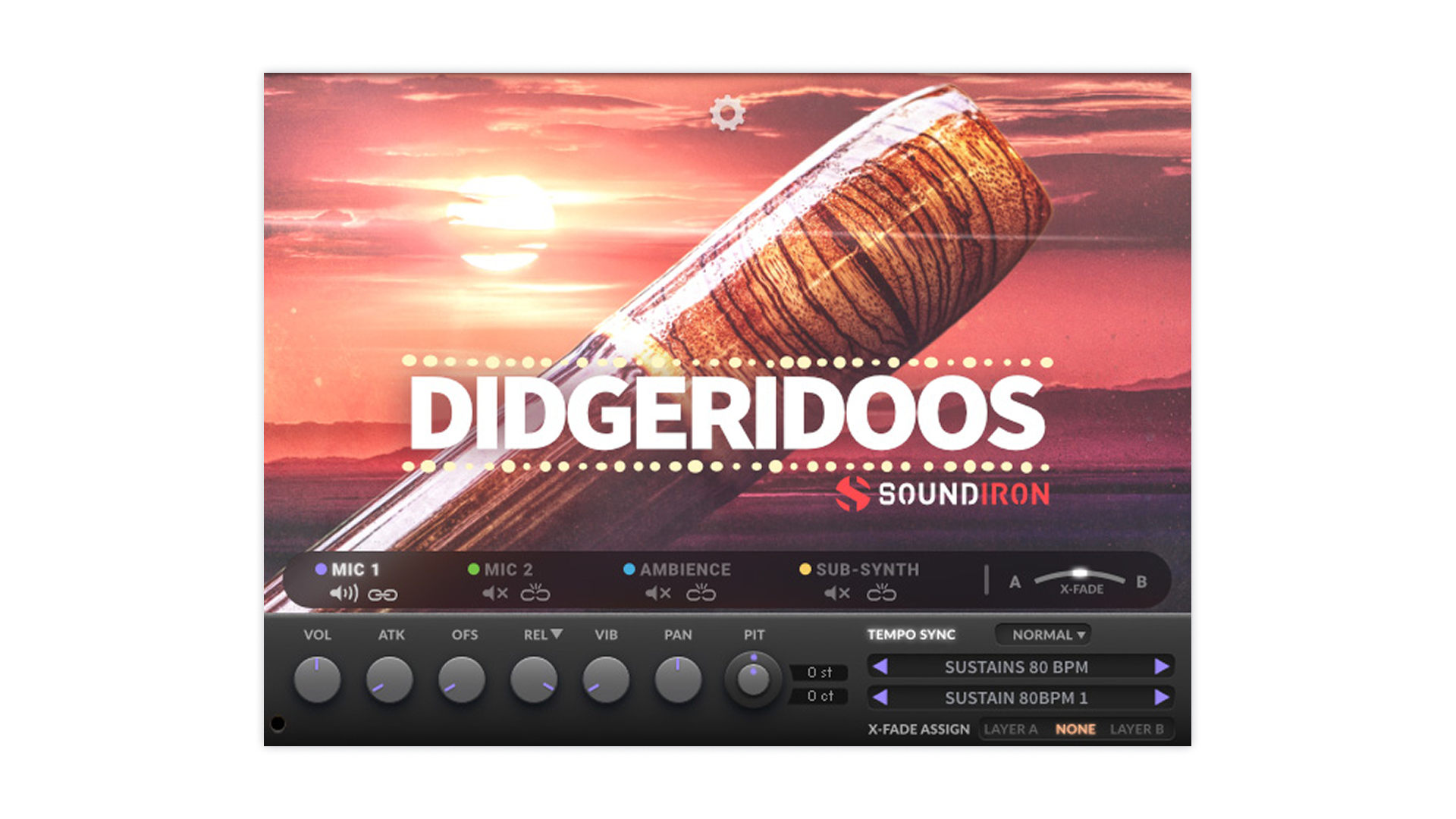Assign X-Fade to Layer B
Image resolution: width=1456 pixels, height=819 pixels.
tap(1136, 729)
